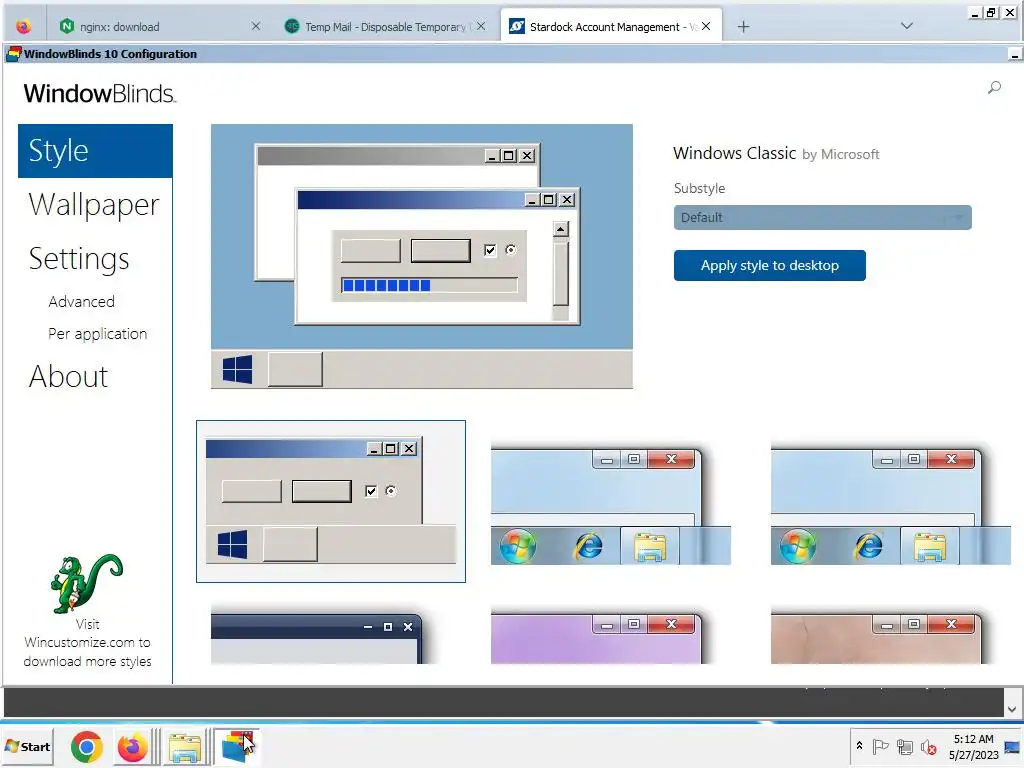Click Apply style to desktop
Image resolution: width=1024 pixels, height=768 pixels.
(769, 265)
